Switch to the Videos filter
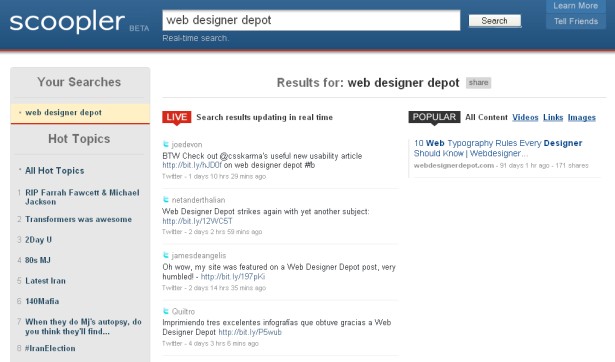Screen dimensions: 615x362 pyautogui.click(x=525, y=117)
